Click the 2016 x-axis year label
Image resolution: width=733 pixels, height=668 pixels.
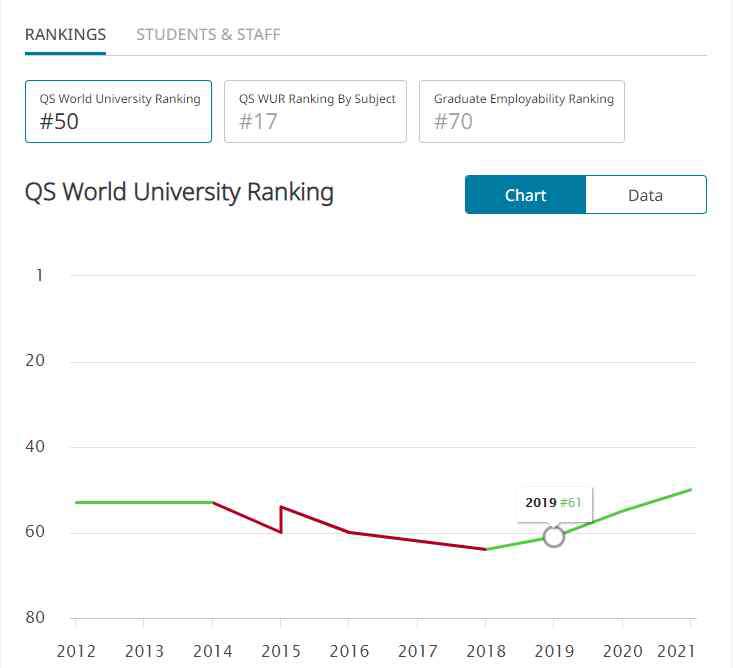tap(349, 651)
